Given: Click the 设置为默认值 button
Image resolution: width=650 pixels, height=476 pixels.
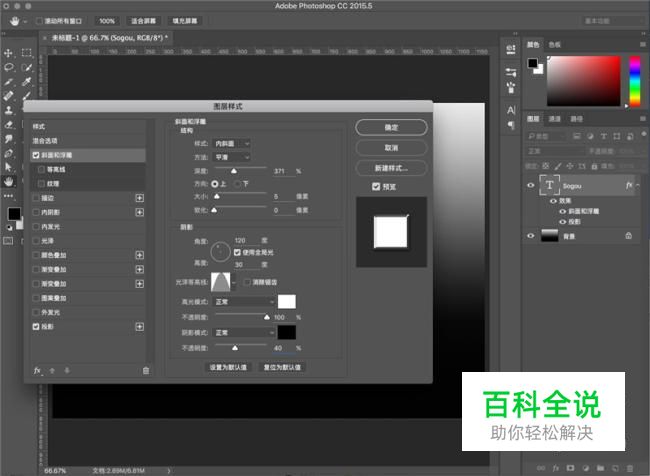Looking at the screenshot, I should coord(228,367).
